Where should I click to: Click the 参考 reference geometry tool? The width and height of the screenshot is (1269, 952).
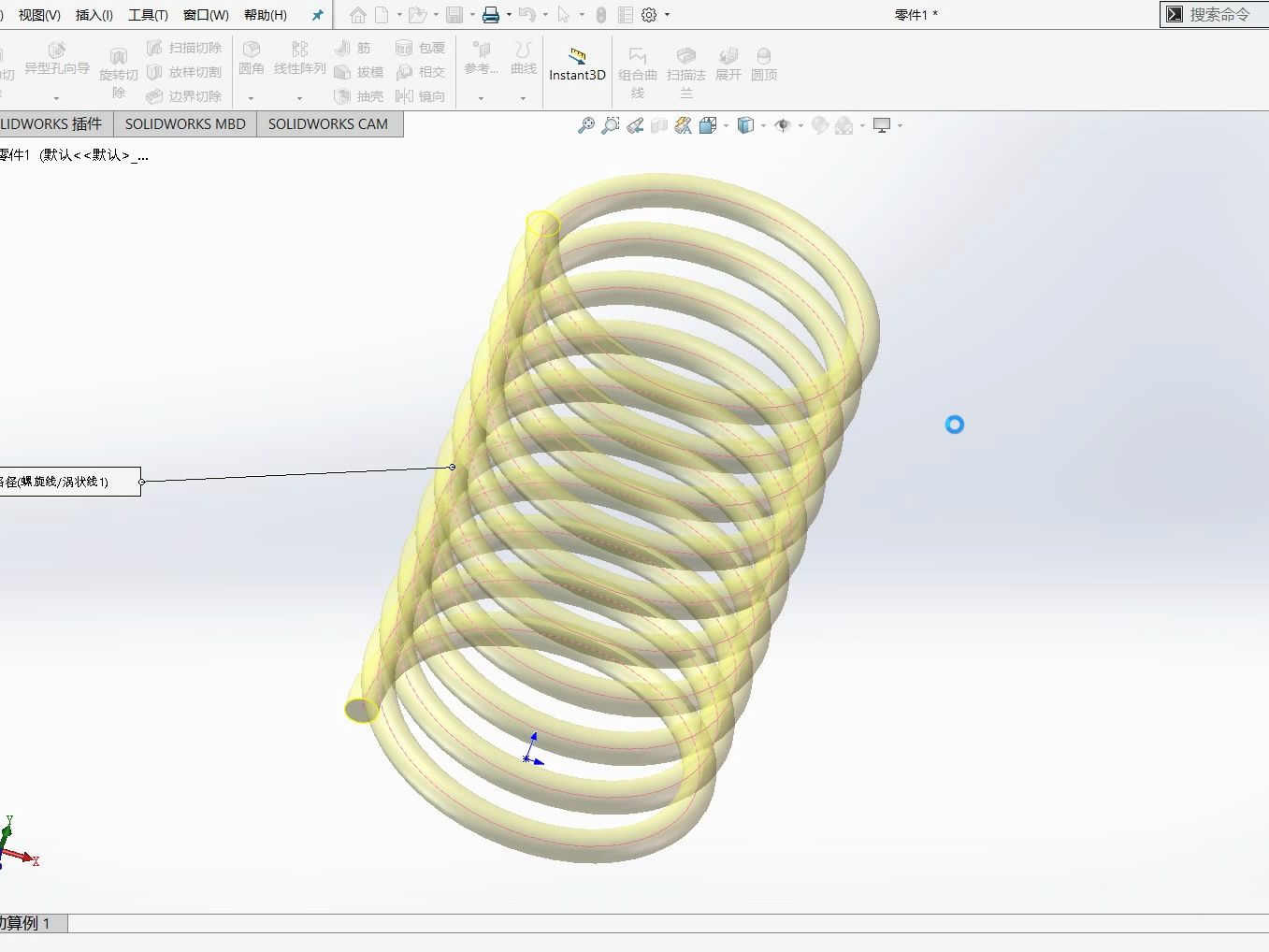click(x=481, y=58)
